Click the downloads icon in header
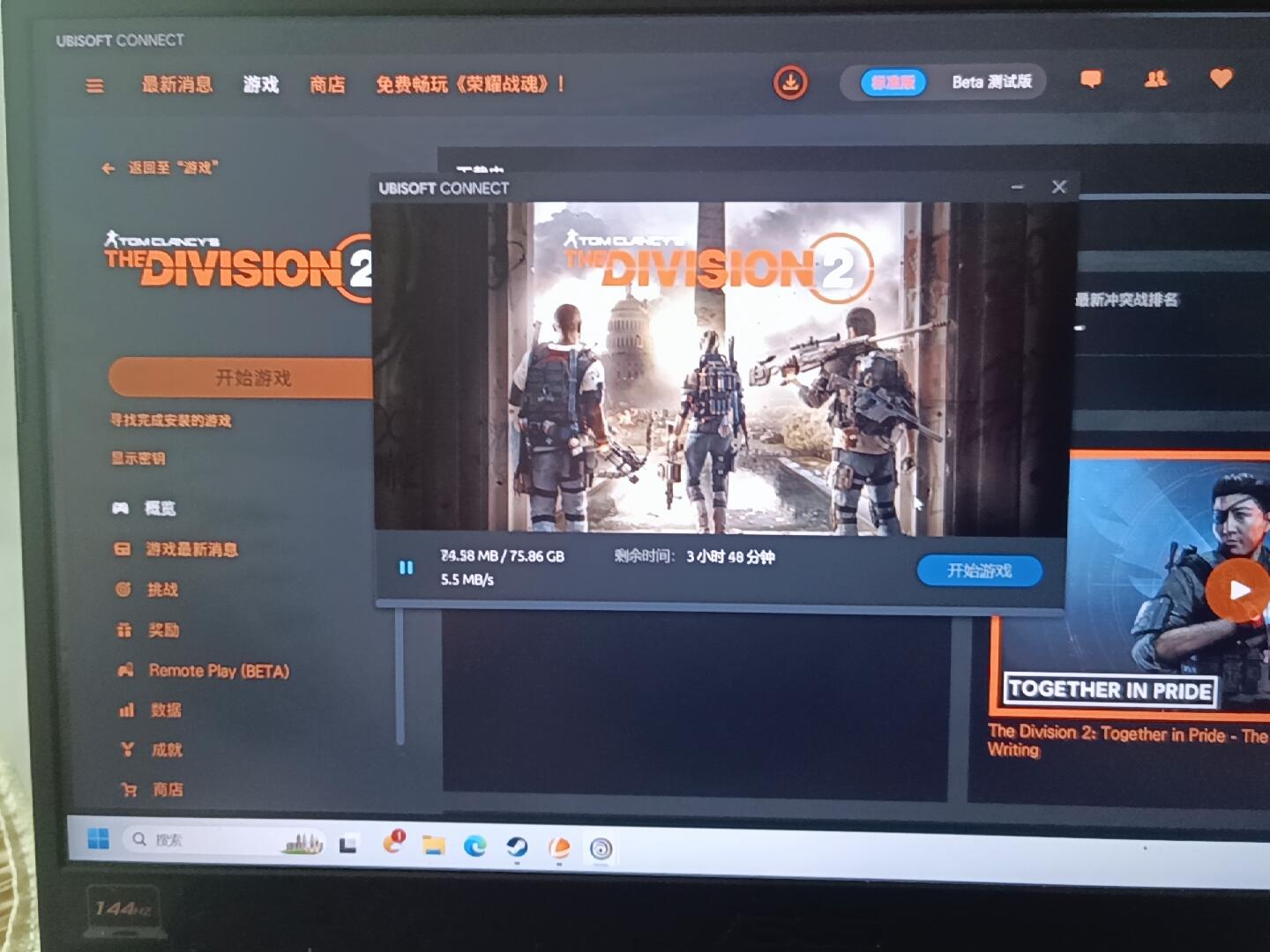This screenshot has height=952, width=1270. pos(790,83)
